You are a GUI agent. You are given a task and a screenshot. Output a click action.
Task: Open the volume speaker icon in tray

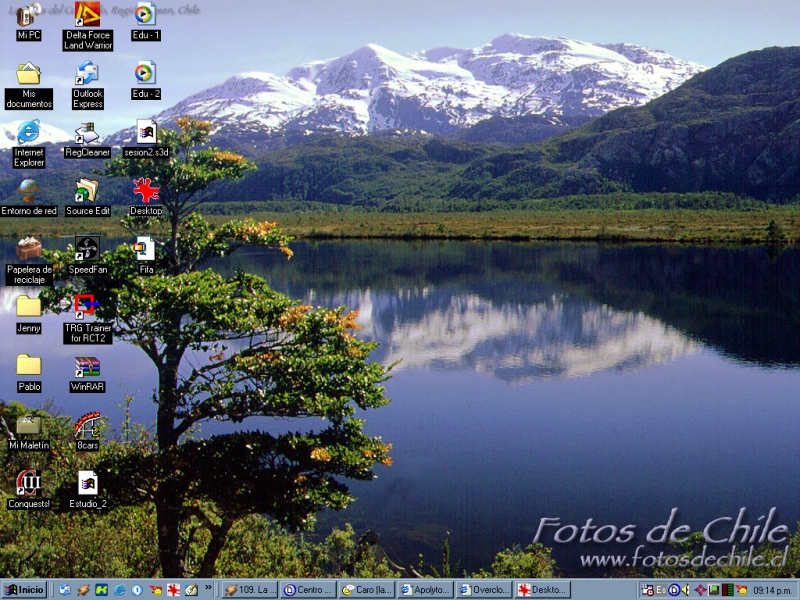point(686,590)
